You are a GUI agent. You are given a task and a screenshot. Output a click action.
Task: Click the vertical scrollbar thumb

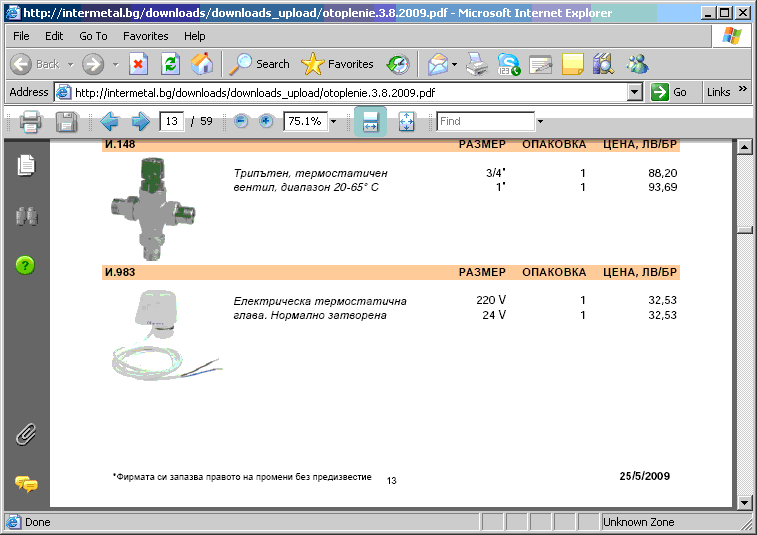coord(745,230)
